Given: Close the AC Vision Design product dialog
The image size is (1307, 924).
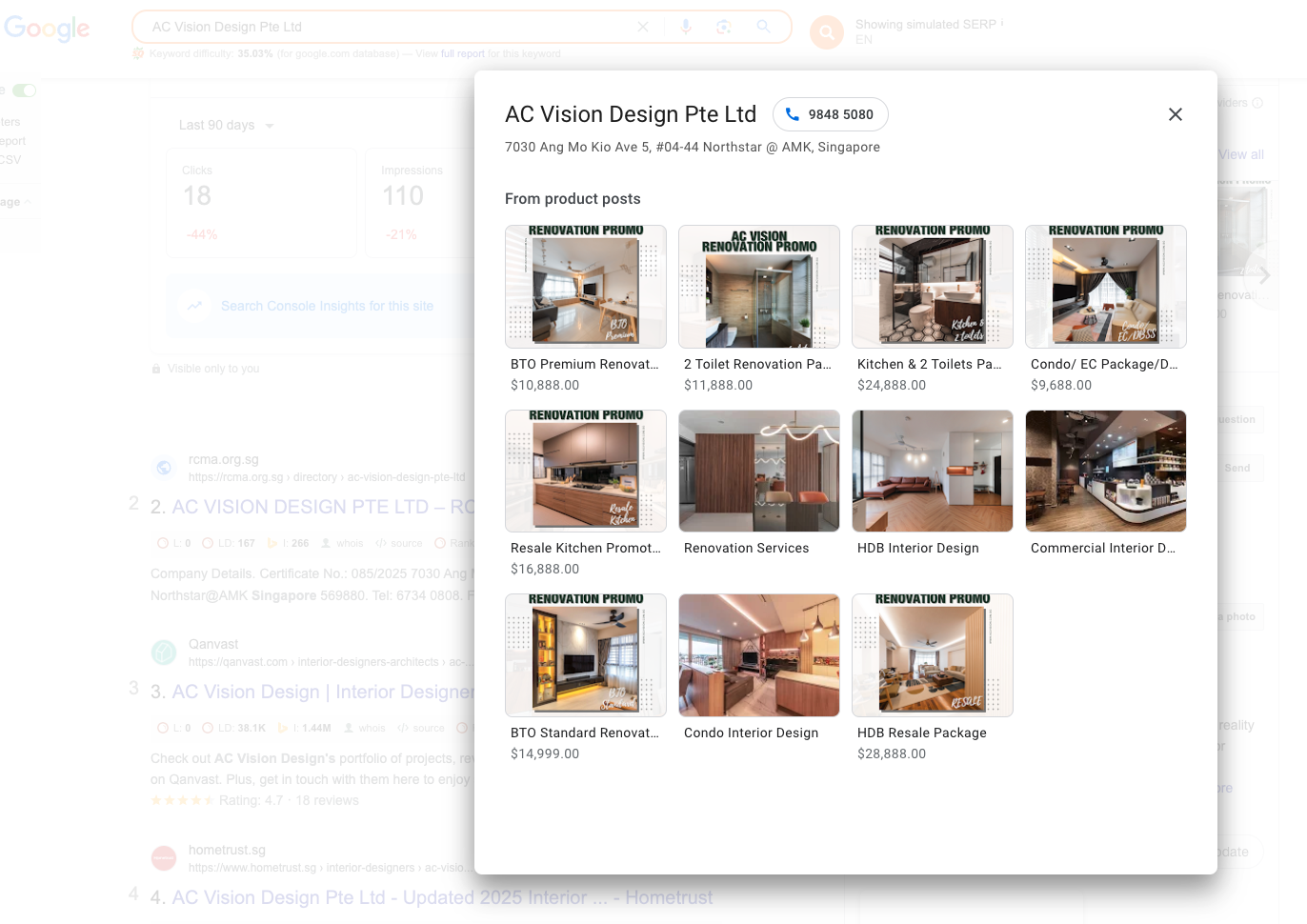Looking at the screenshot, I should [x=1175, y=114].
